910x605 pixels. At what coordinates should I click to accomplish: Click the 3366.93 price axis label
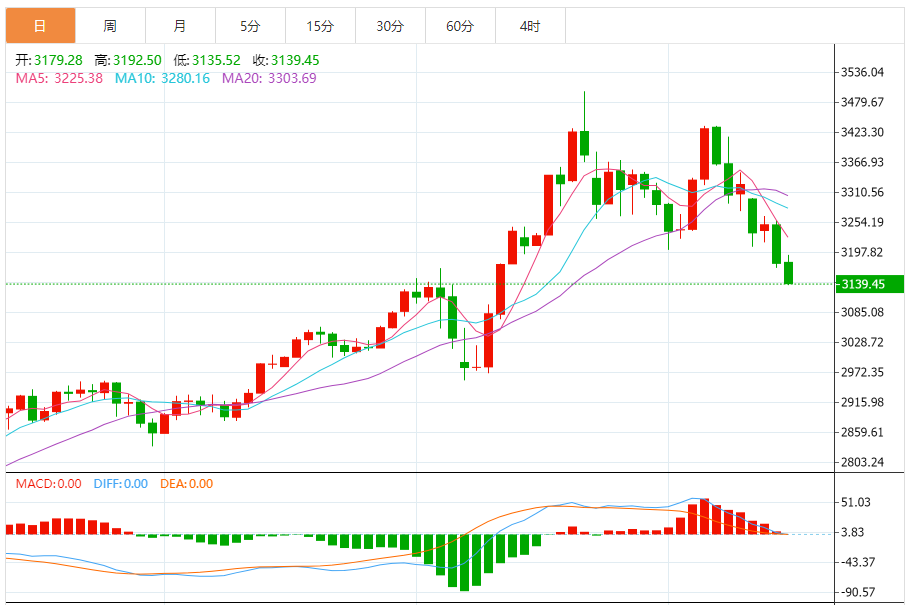point(862,162)
